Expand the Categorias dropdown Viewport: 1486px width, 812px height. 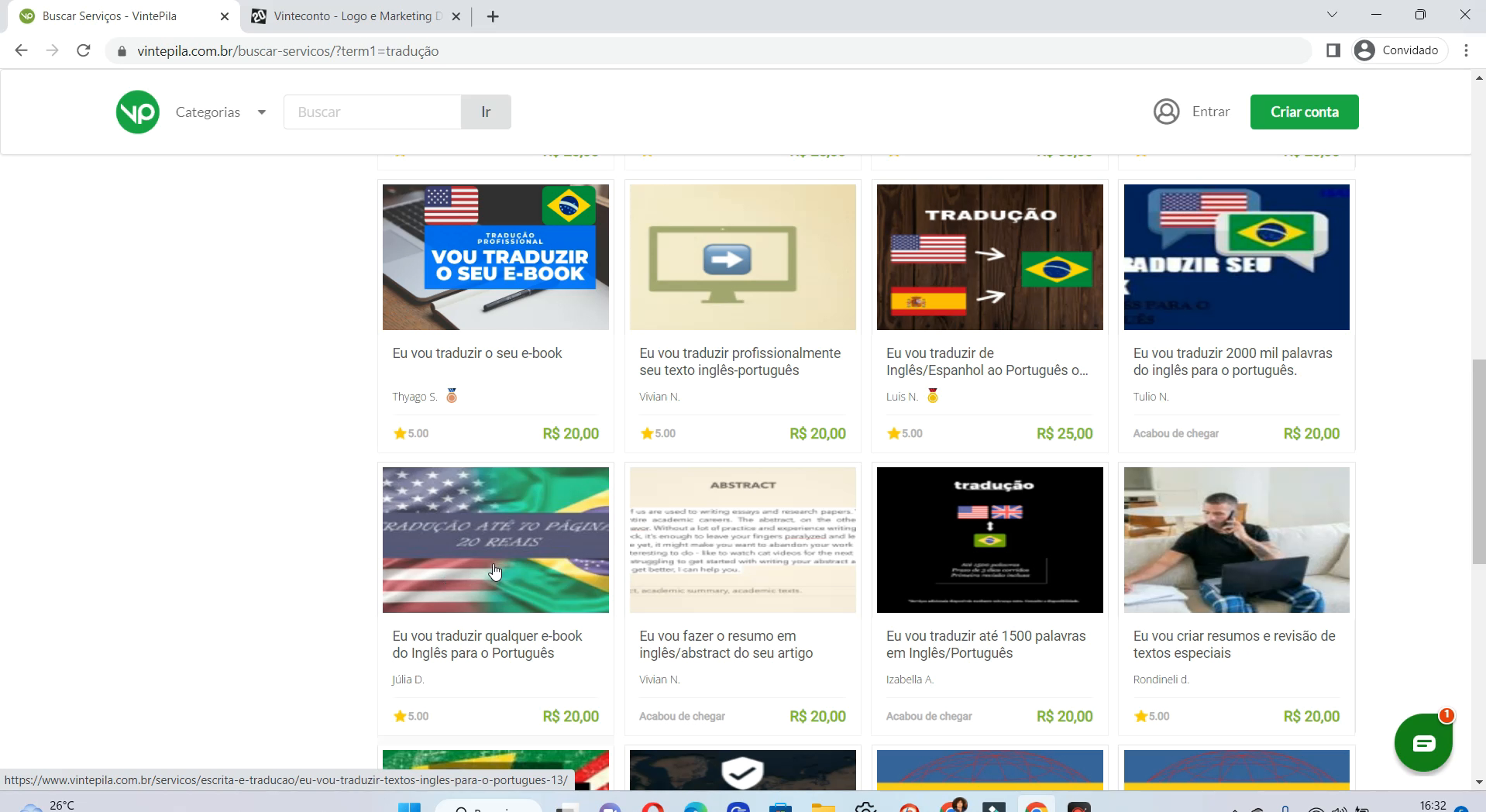pyautogui.click(x=221, y=112)
